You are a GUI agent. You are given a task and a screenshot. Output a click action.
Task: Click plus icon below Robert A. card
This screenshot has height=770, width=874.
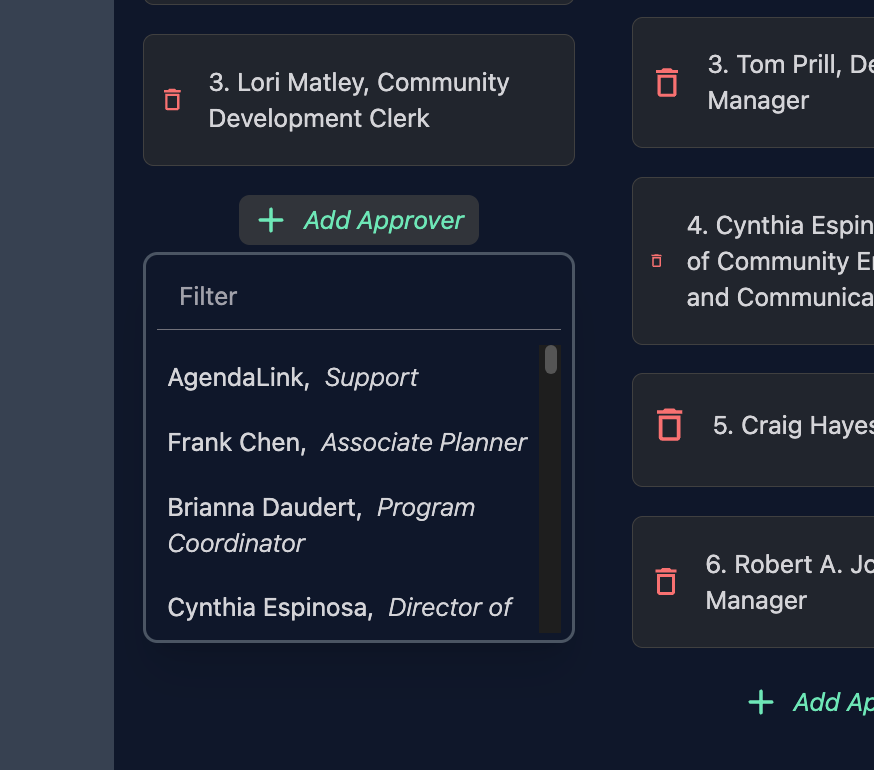(761, 702)
